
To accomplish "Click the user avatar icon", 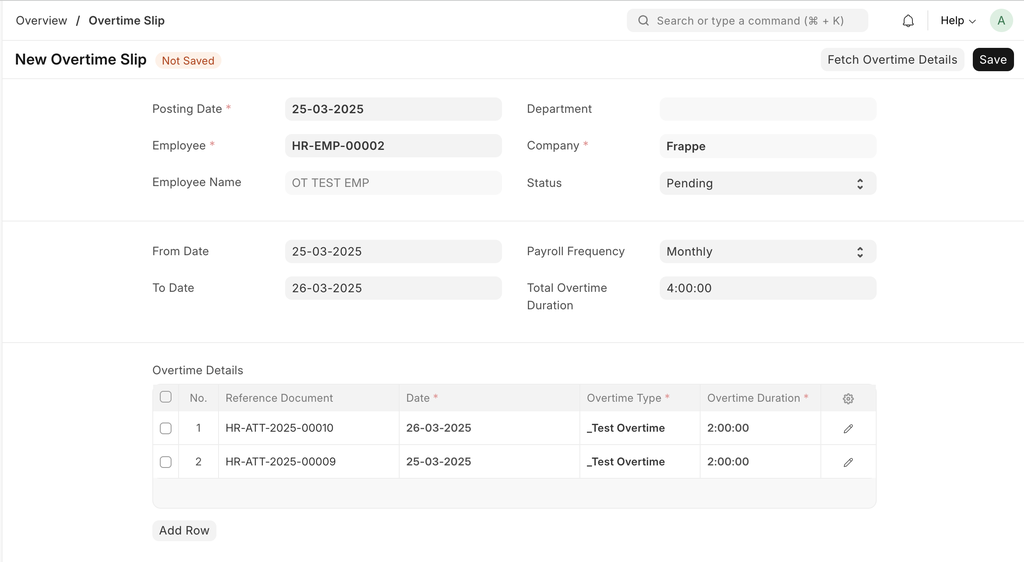I will [x=1000, y=21].
